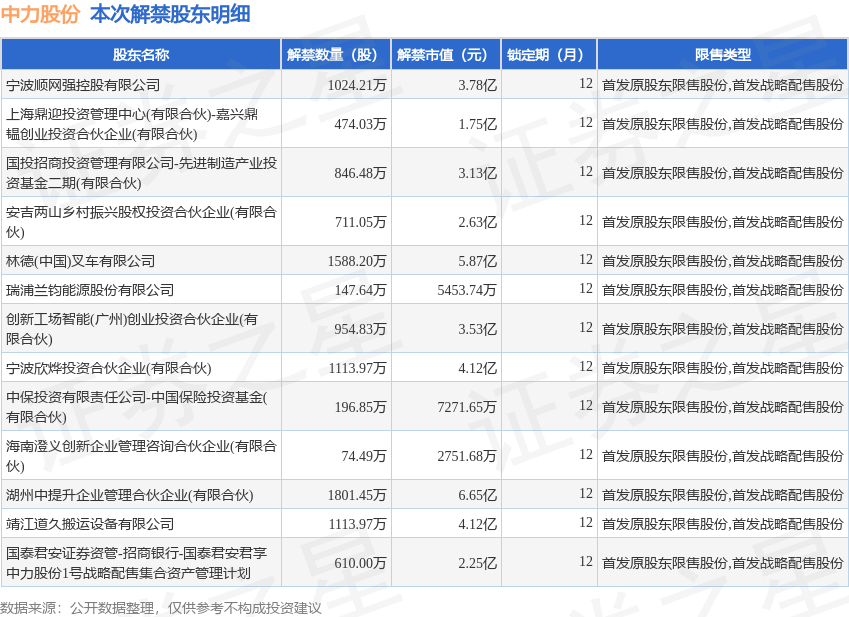Click shareholder 海南澄义创新企业管理咨询合伙企业
Screen dimensions: 849x617
pos(141,456)
